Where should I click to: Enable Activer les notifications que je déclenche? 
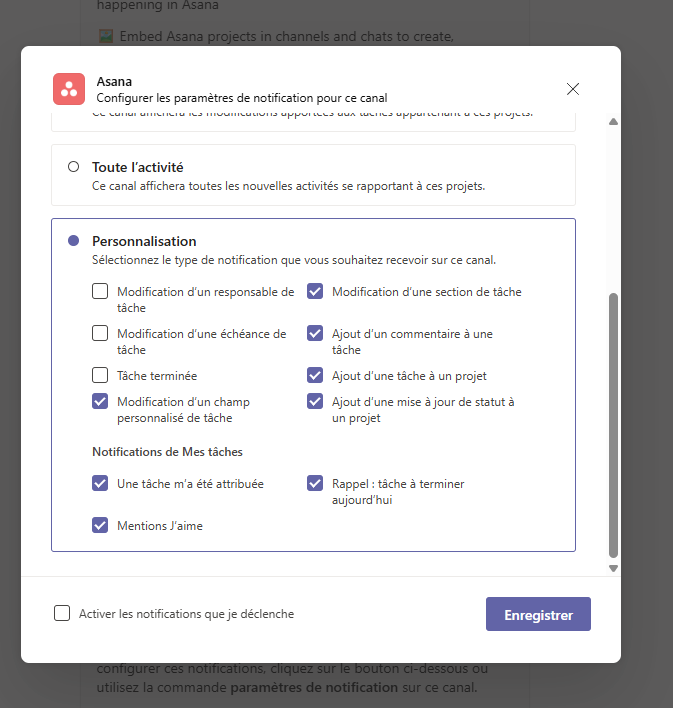(62, 613)
